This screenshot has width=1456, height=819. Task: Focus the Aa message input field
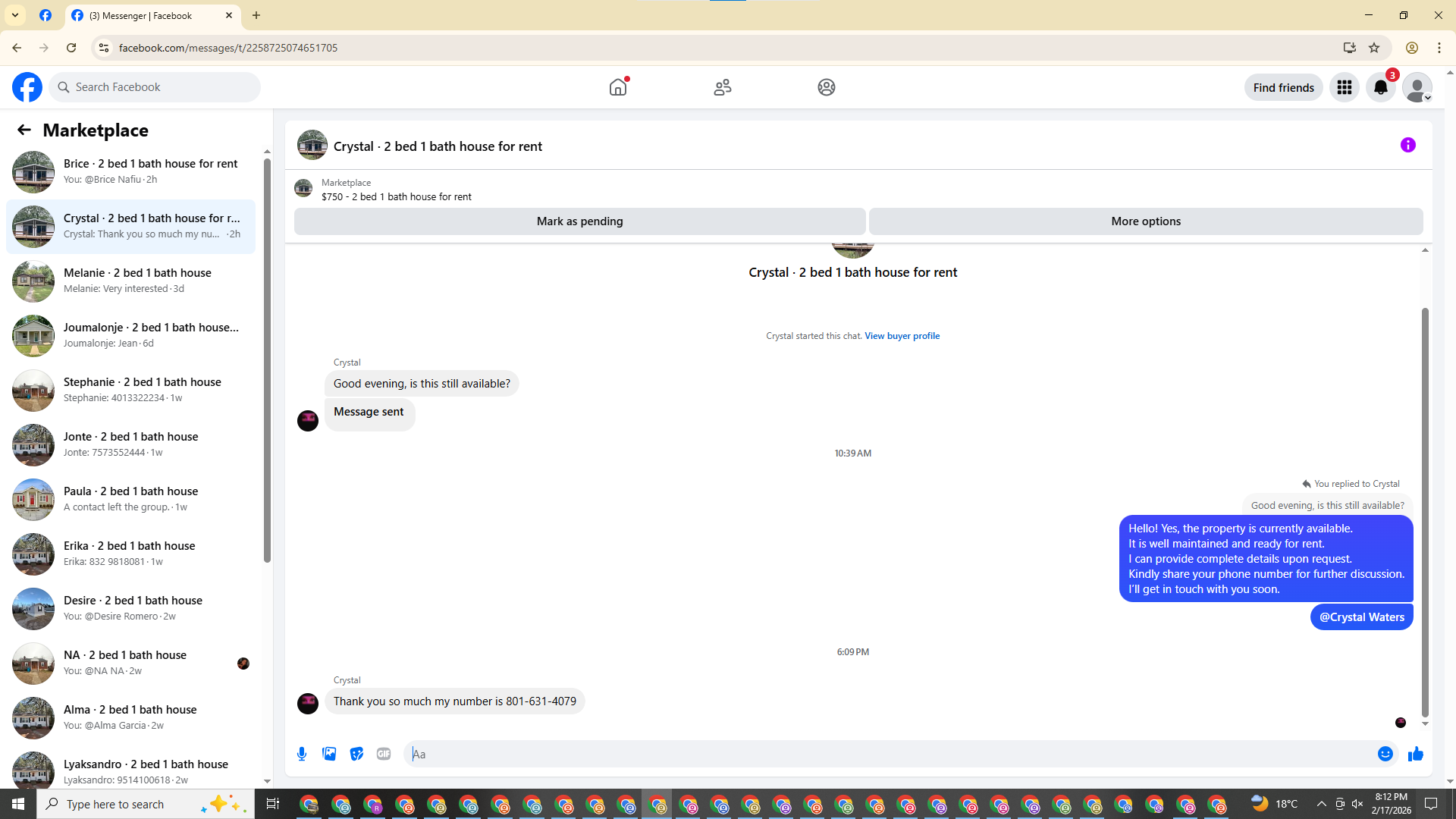(x=887, y=754)
